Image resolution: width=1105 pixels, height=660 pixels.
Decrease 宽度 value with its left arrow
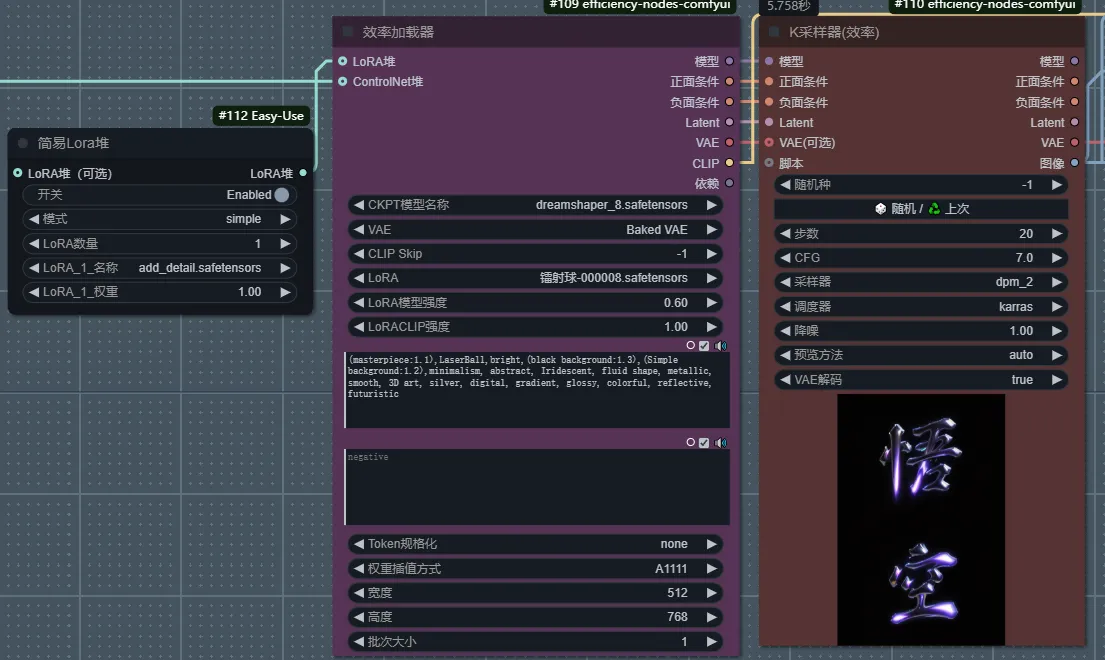point(358,593)
